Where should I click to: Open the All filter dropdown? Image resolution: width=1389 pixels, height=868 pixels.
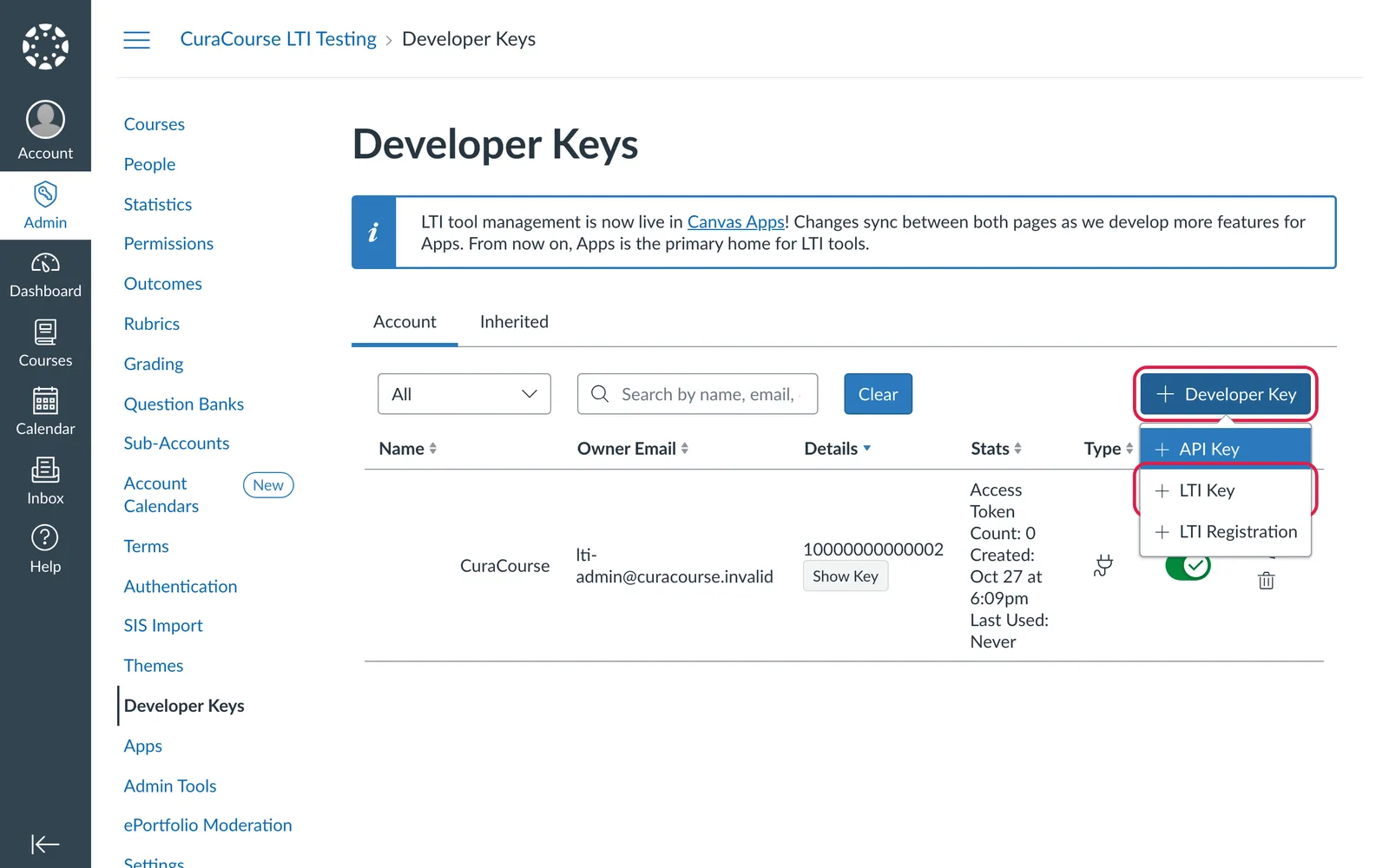(464, 394)
